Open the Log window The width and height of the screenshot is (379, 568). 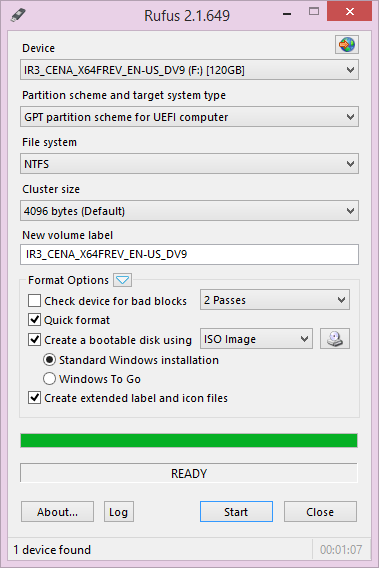click(x=118, y=512)
